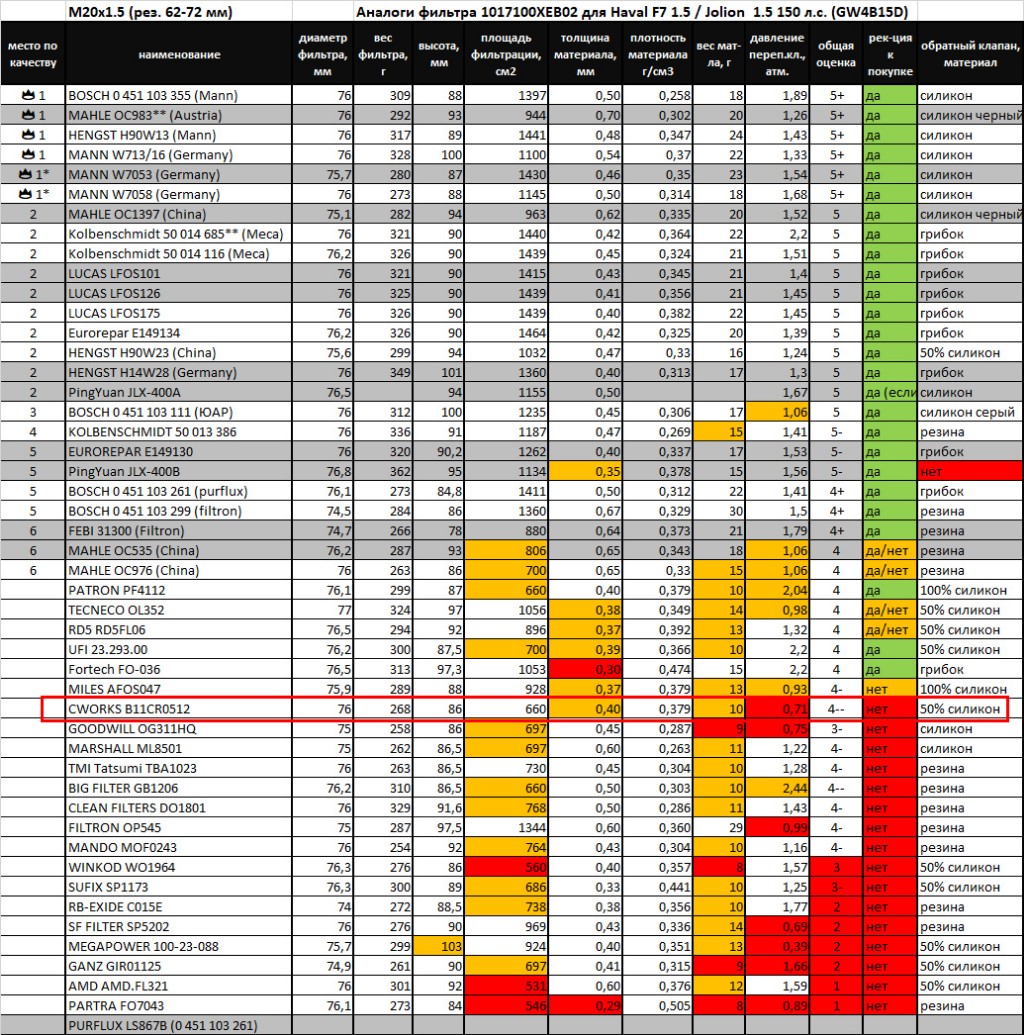Select the 'наименование' column header
This screenshot has height=1035, width=1024.
(179, 54)
